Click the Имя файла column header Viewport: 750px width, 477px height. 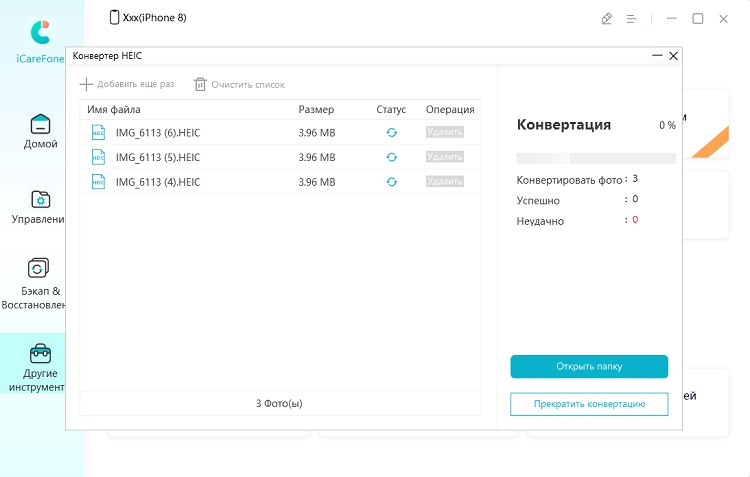pos(114,110)
